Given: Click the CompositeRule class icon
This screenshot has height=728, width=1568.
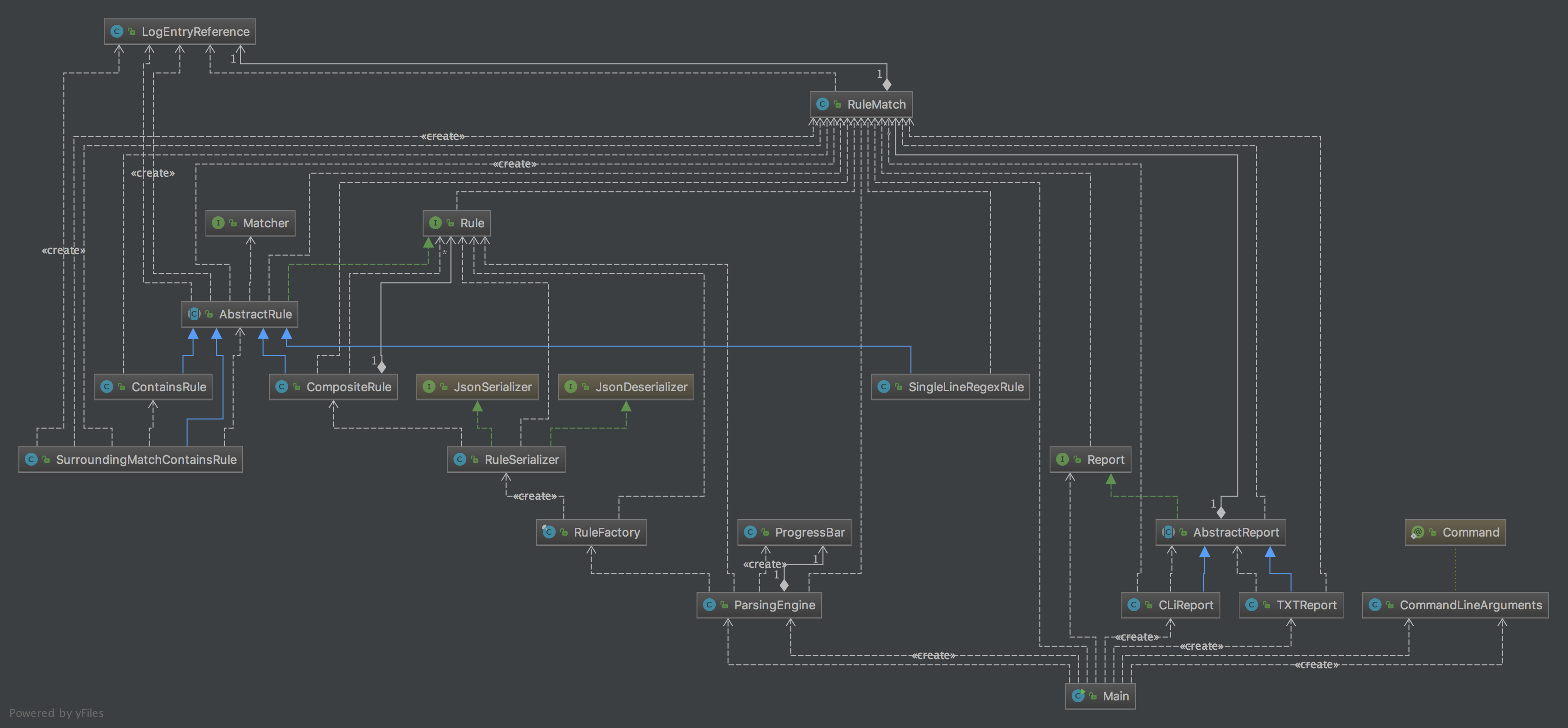Looking at the screenshot, I should click(281, 387).
